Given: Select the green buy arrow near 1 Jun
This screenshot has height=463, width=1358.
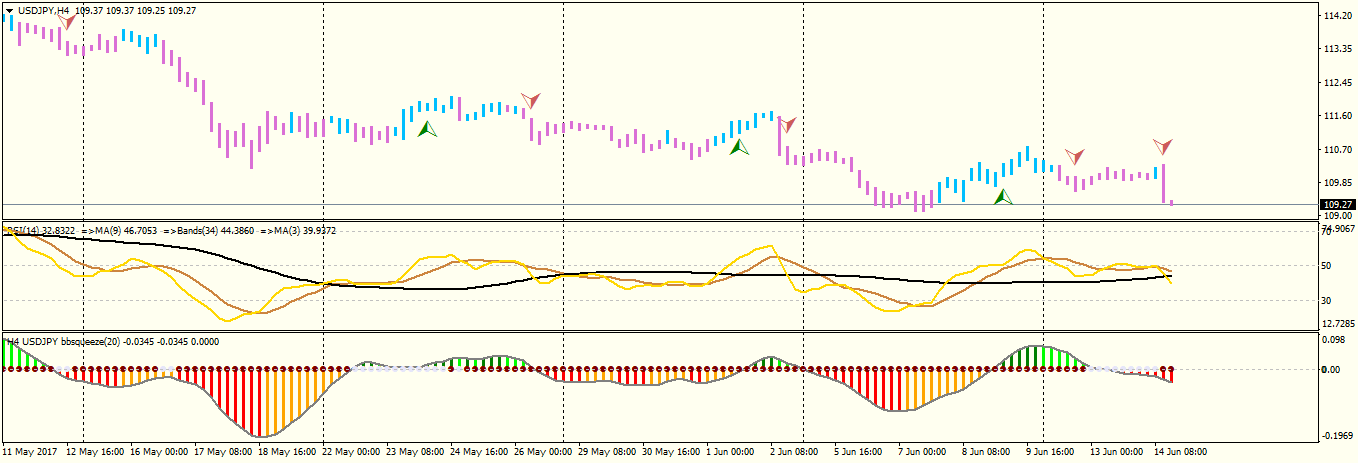Looking at the screenshot, I should coord(739,146).
